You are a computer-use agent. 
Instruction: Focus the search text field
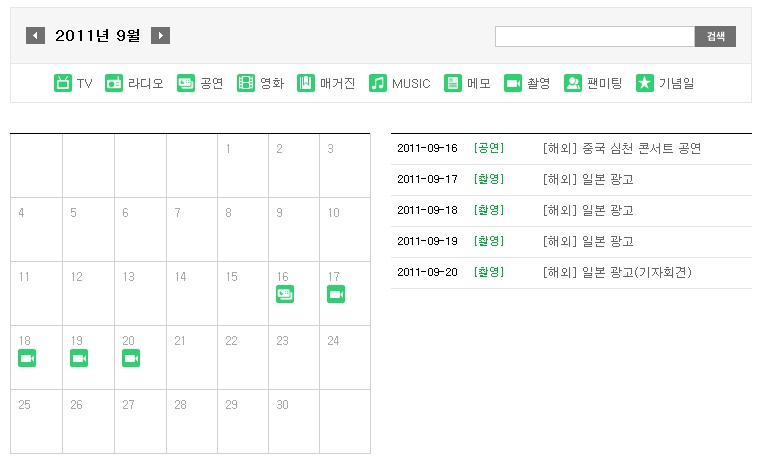(594, 36)
